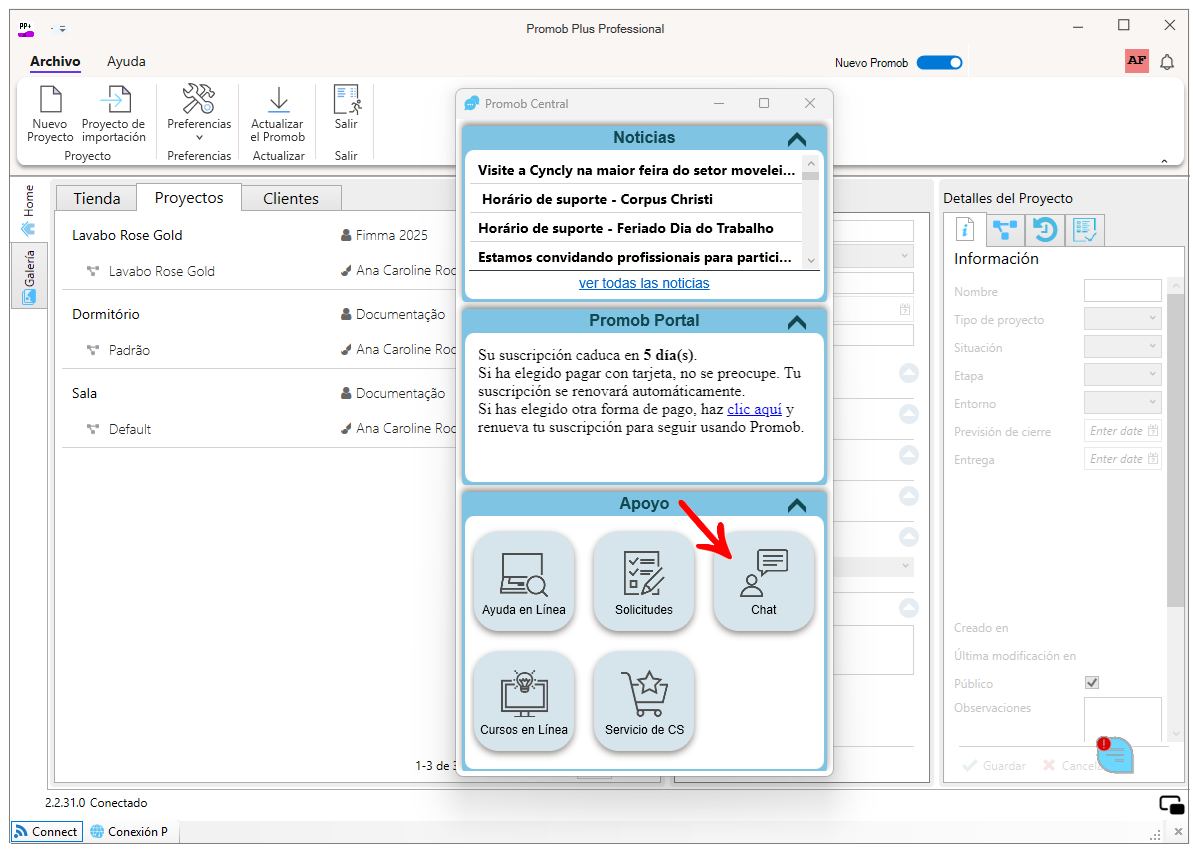Open the Home side panel
Image resolution: width=1193 pixels, height=850 pixels.
(29, 210)
